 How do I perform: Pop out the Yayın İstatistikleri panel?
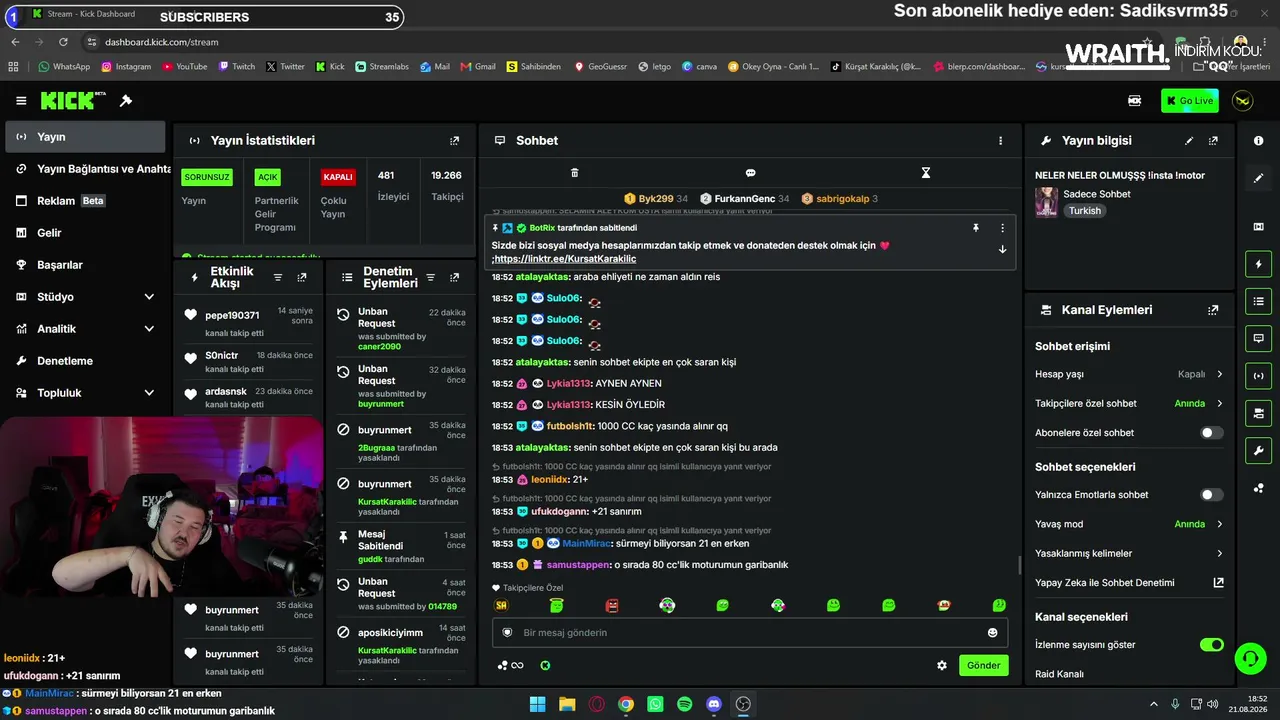click(x=454, y=141)
